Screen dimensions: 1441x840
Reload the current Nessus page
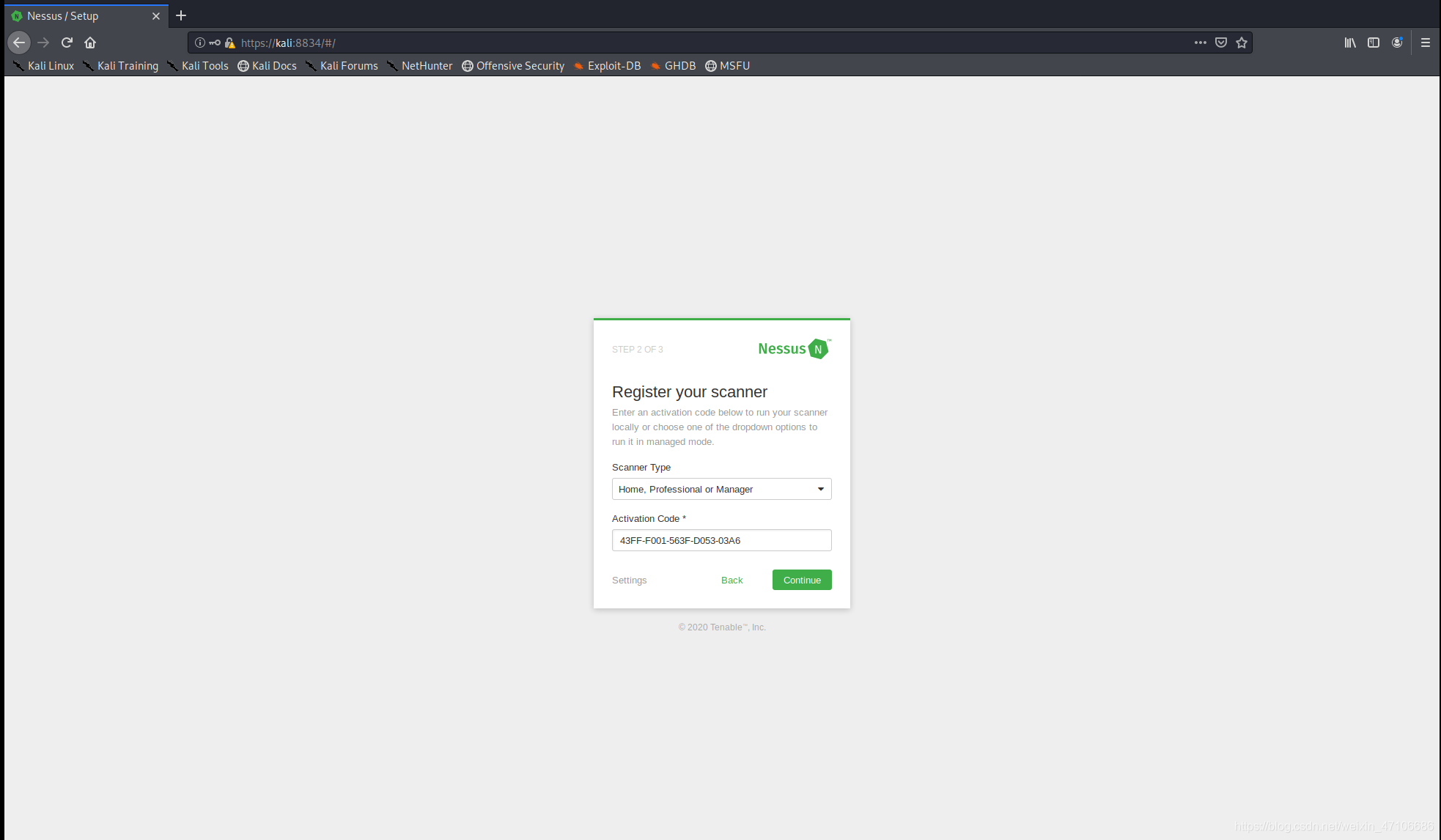pyautogui.click(x=67, y=43)
